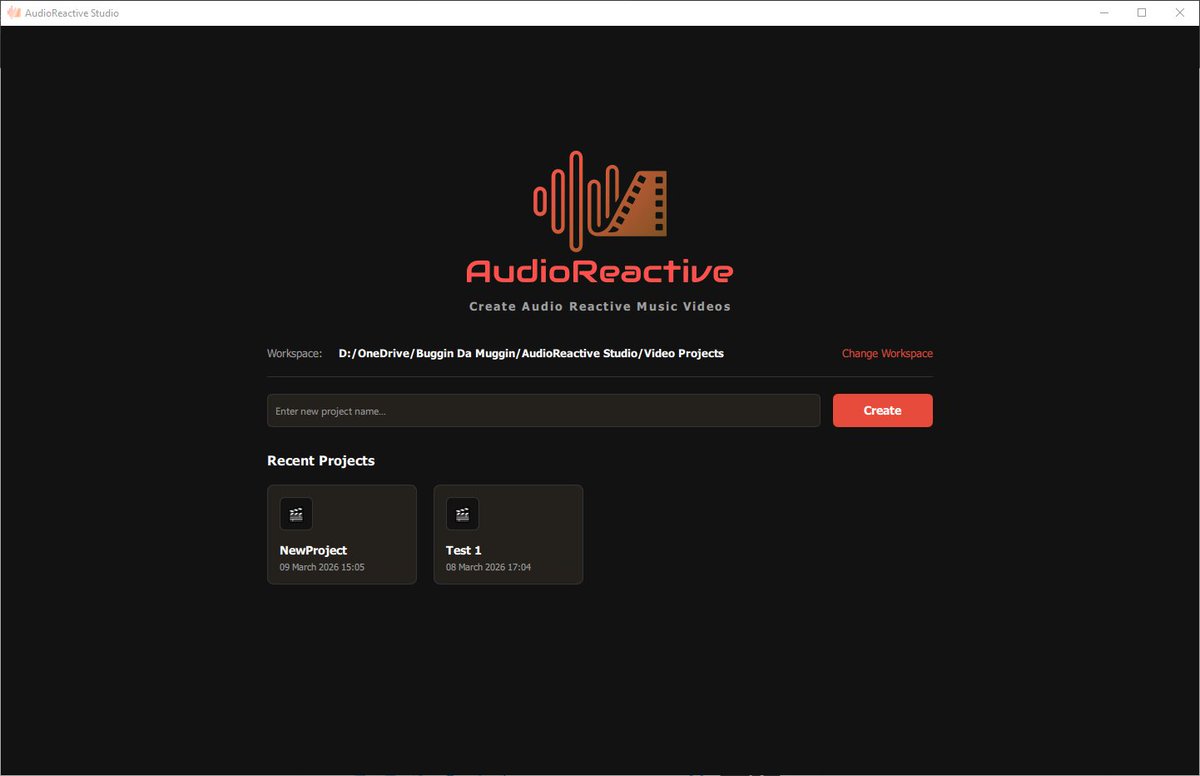Image resolution: width=1200 pixels, height=776 pixels.
Task: Click the Recent Projects heading
Action: [321, 461]
